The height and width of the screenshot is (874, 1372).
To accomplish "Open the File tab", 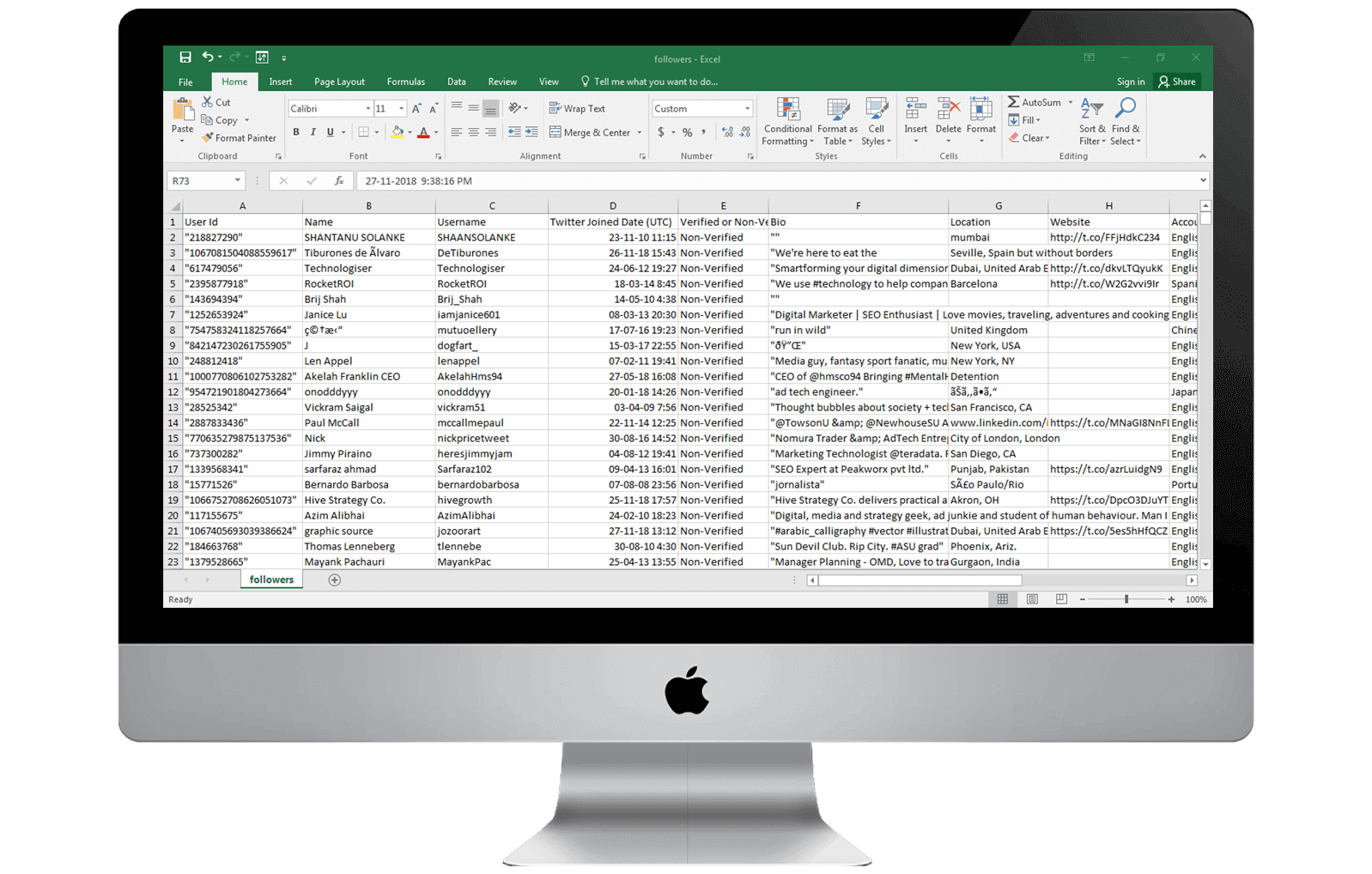I will pos(185,82).
